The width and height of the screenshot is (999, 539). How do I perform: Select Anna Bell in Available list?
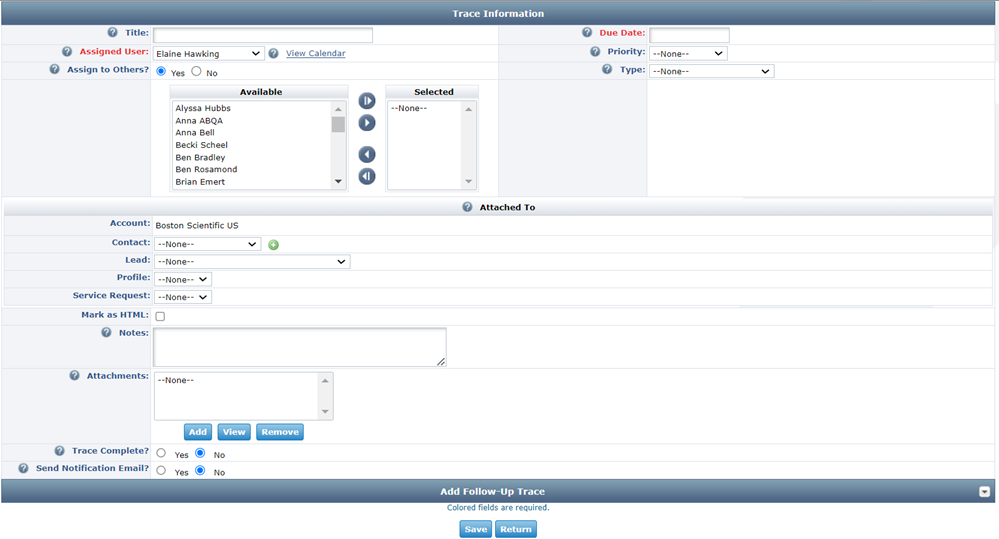click(x=195, y=133)
